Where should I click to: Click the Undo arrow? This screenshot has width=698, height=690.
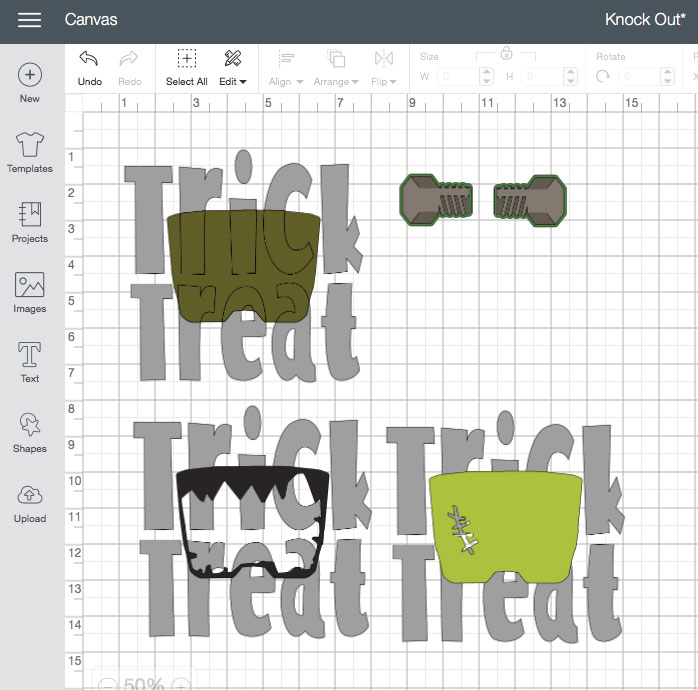[x=89, y=58]
